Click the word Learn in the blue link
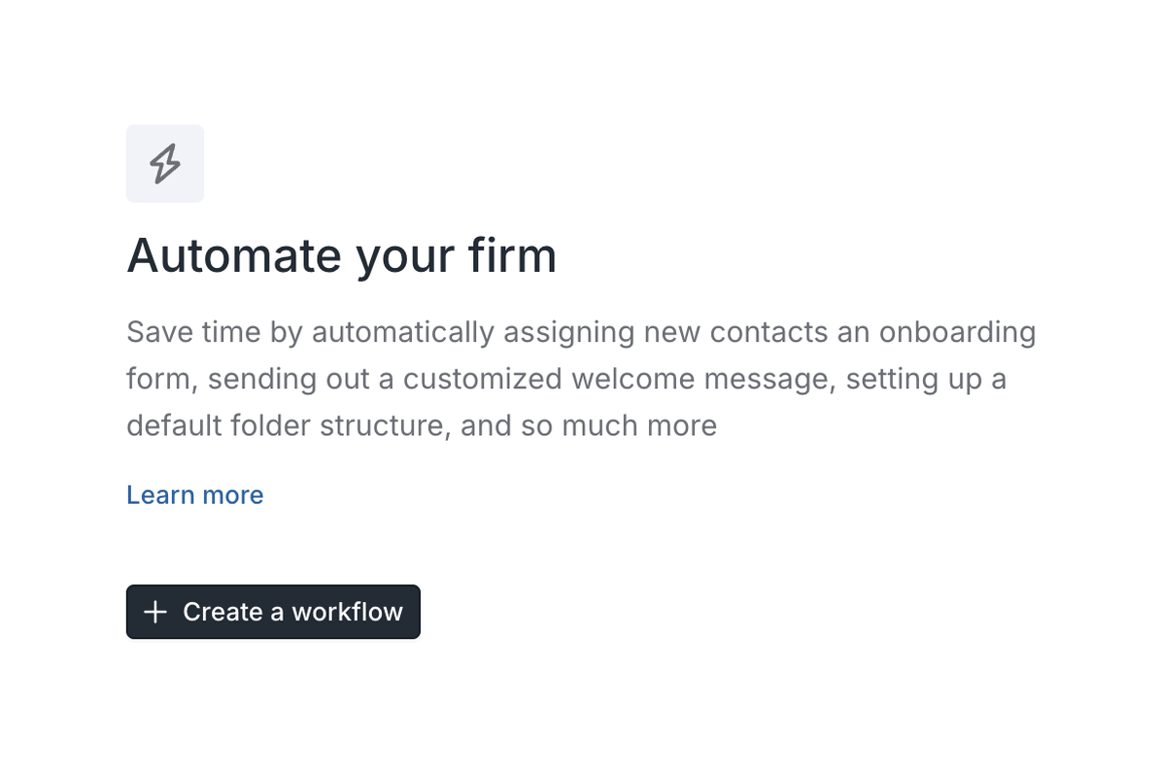The image size is (1160, 768). click(x=160, y=495)
